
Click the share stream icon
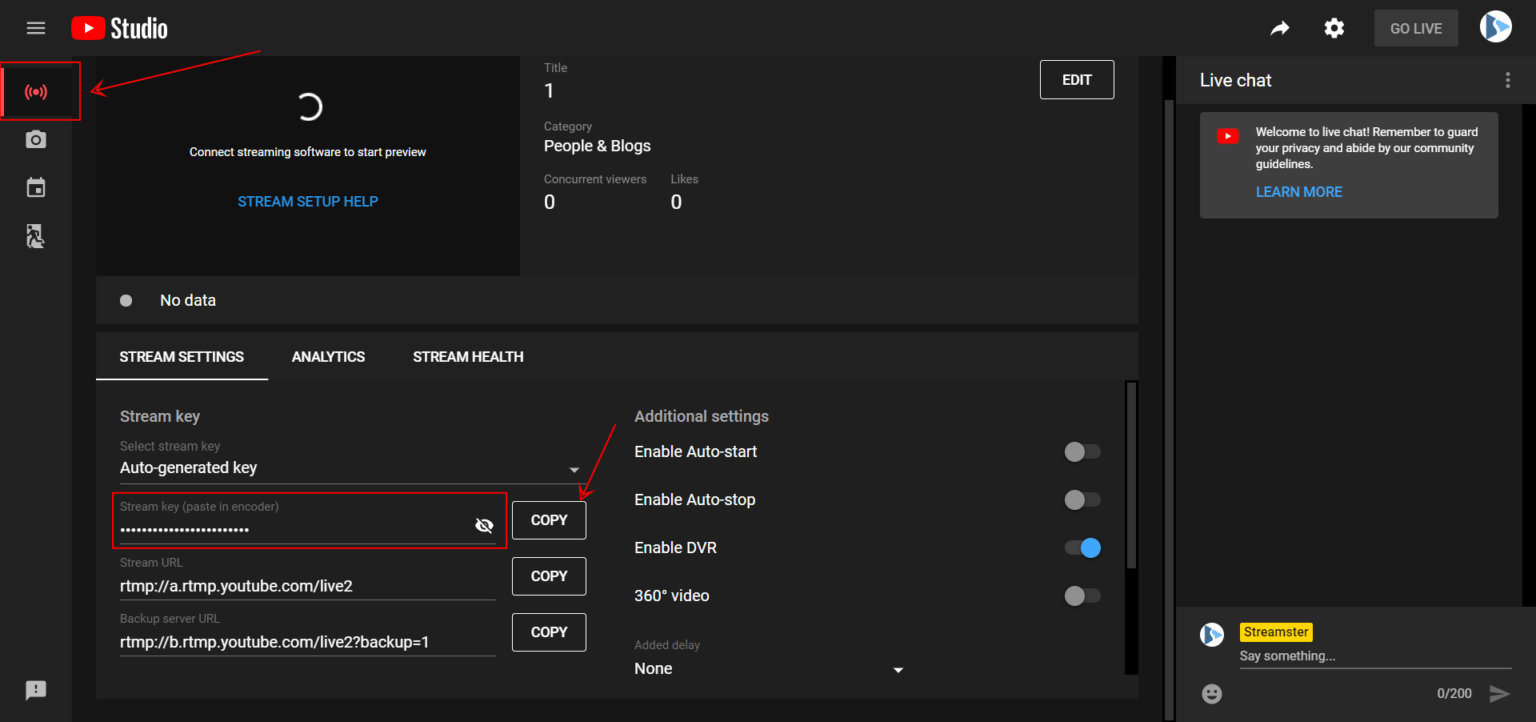(1280, 28)
